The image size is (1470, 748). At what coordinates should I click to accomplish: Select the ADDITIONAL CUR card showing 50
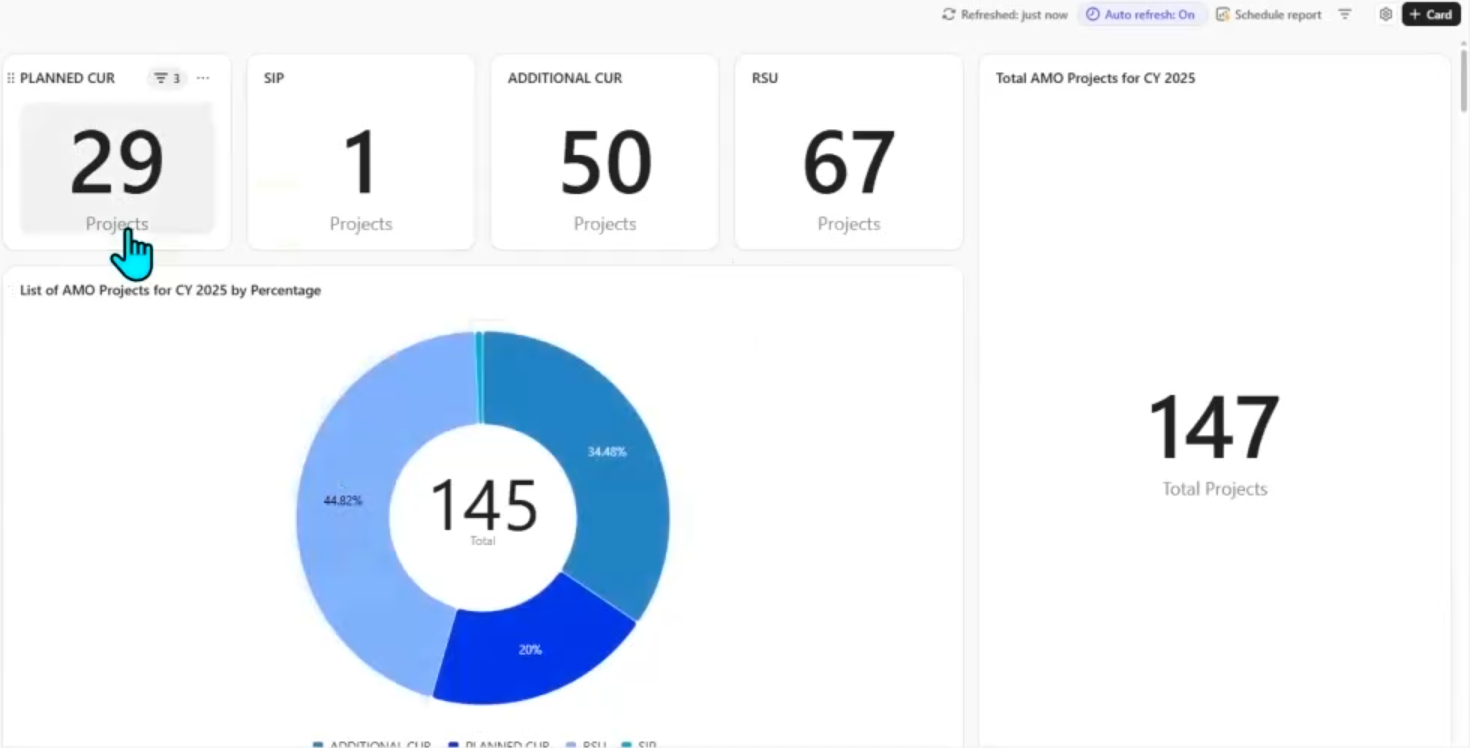click(x=604, y=152)
